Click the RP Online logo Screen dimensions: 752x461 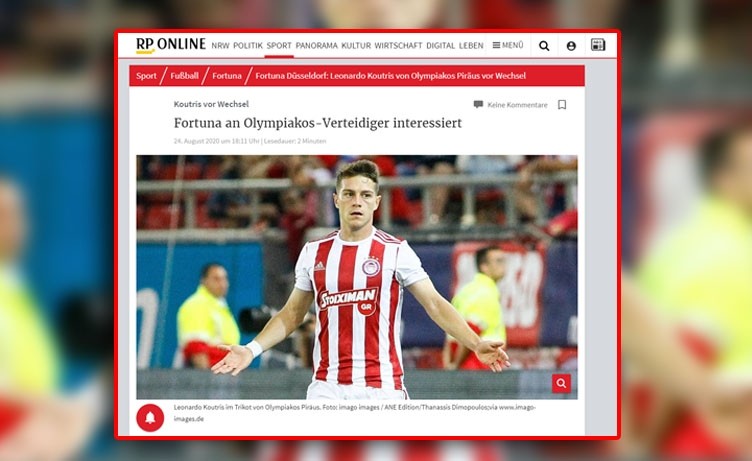[170, 45]
